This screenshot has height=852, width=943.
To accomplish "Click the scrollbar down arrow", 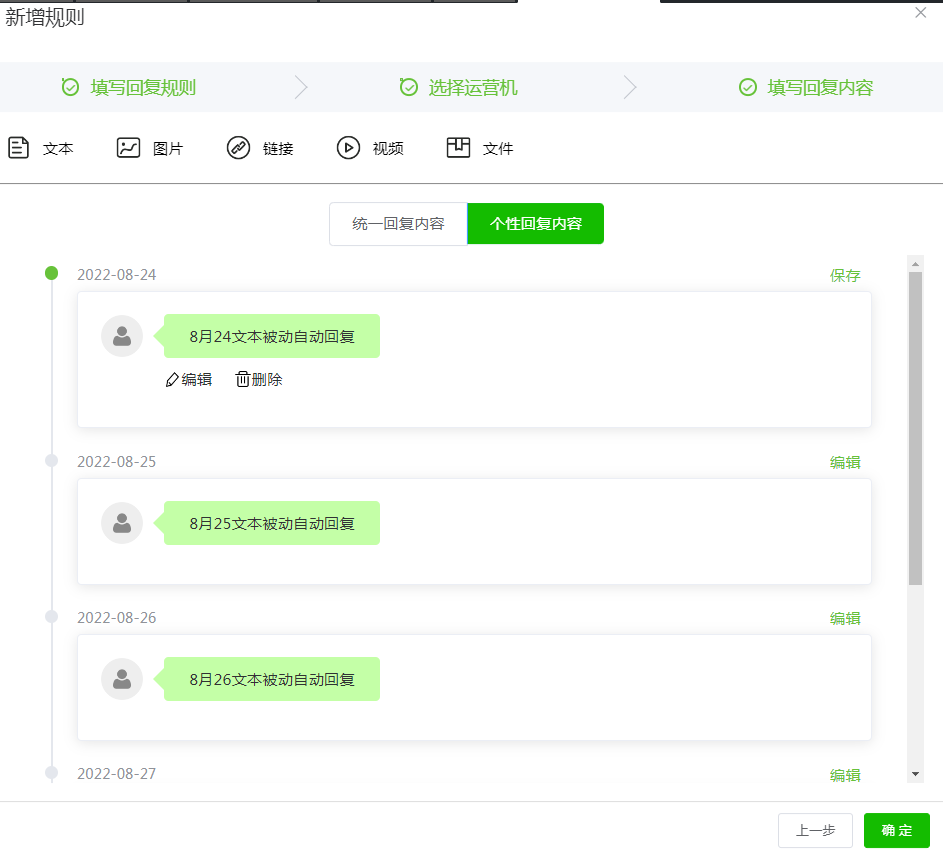I will point(915,774).
